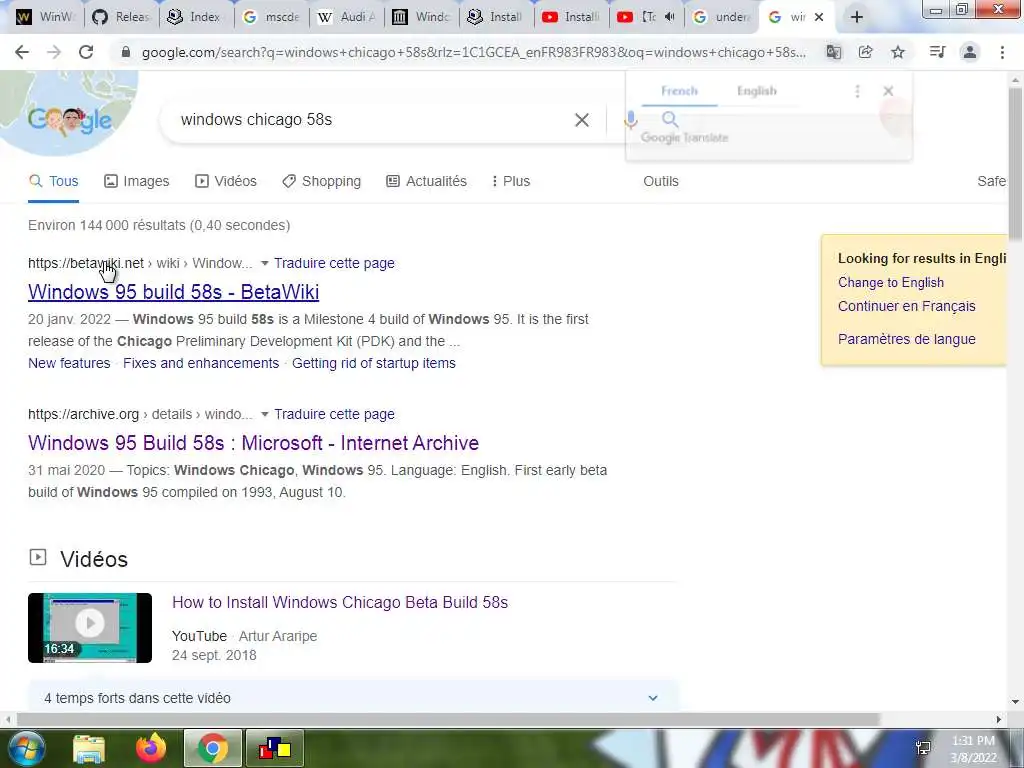Open the New features sitelink

tap(69, 363)
